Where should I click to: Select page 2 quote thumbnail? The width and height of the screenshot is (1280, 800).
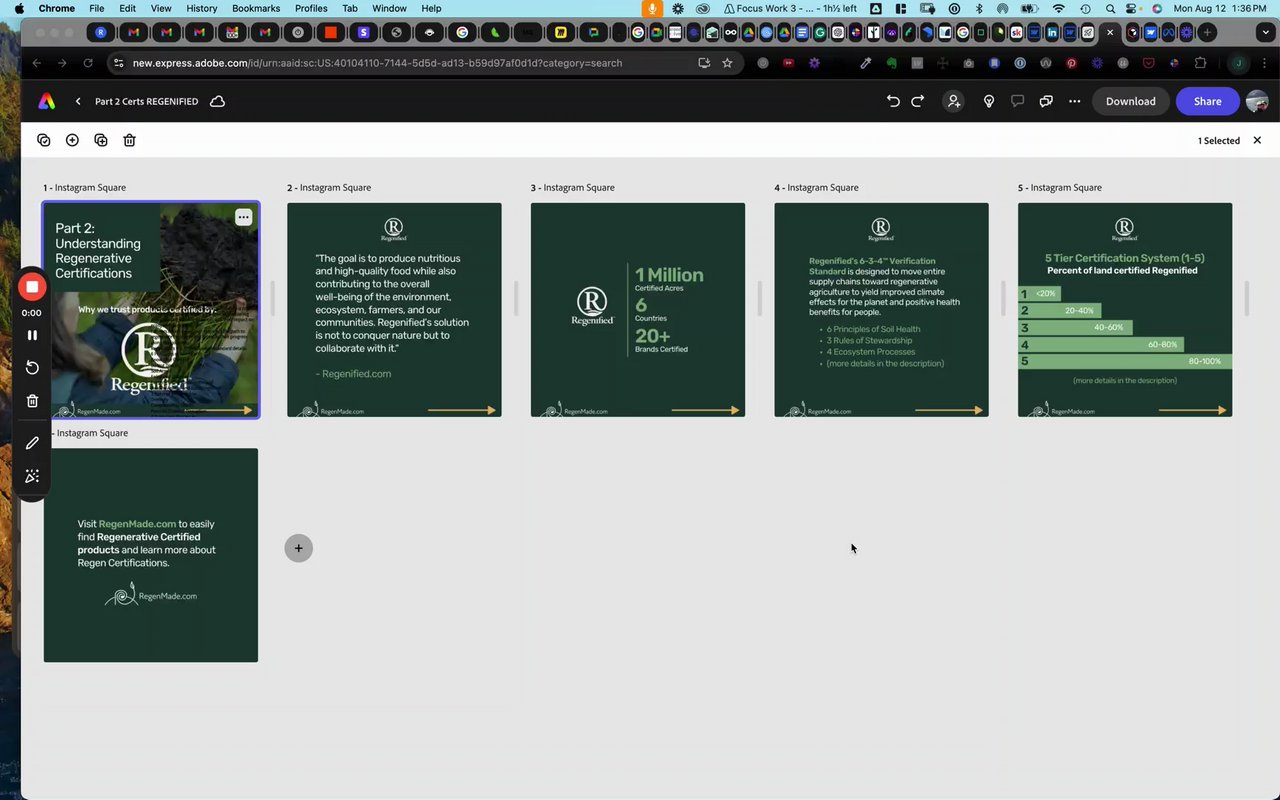pos(394,310)
